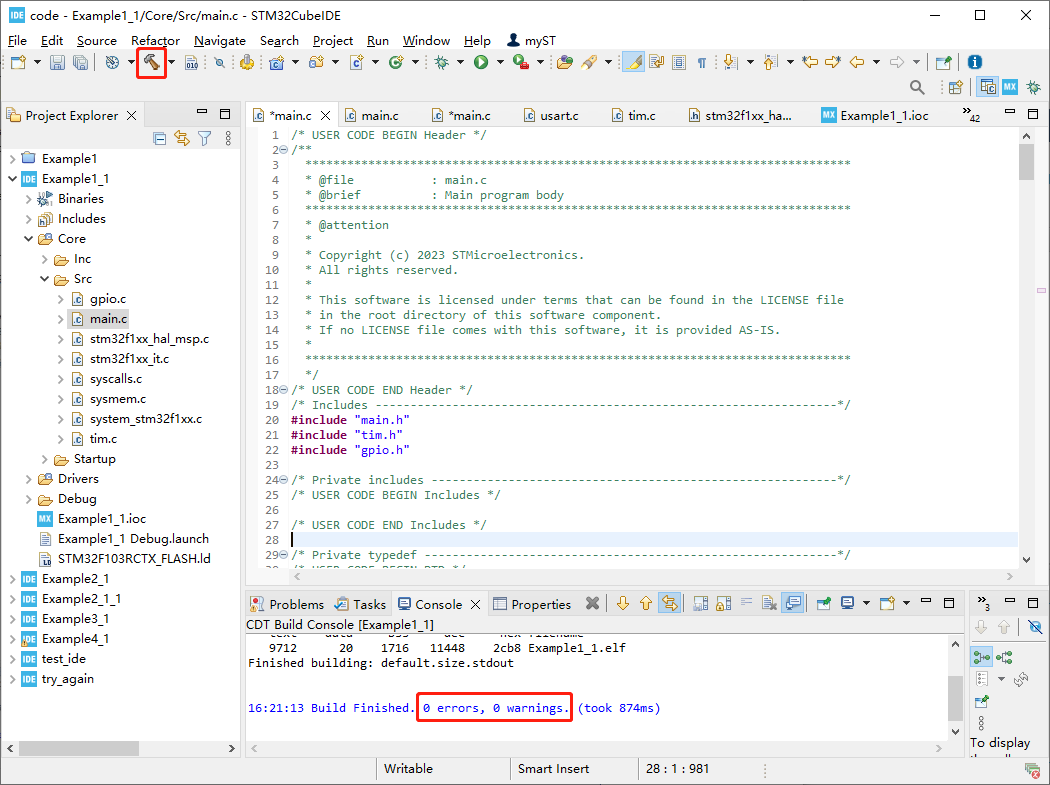Toggle Word Wrap toolbar button
Image resolution: width=1050 pixels, height=785 pixels.
coord(656,62)
